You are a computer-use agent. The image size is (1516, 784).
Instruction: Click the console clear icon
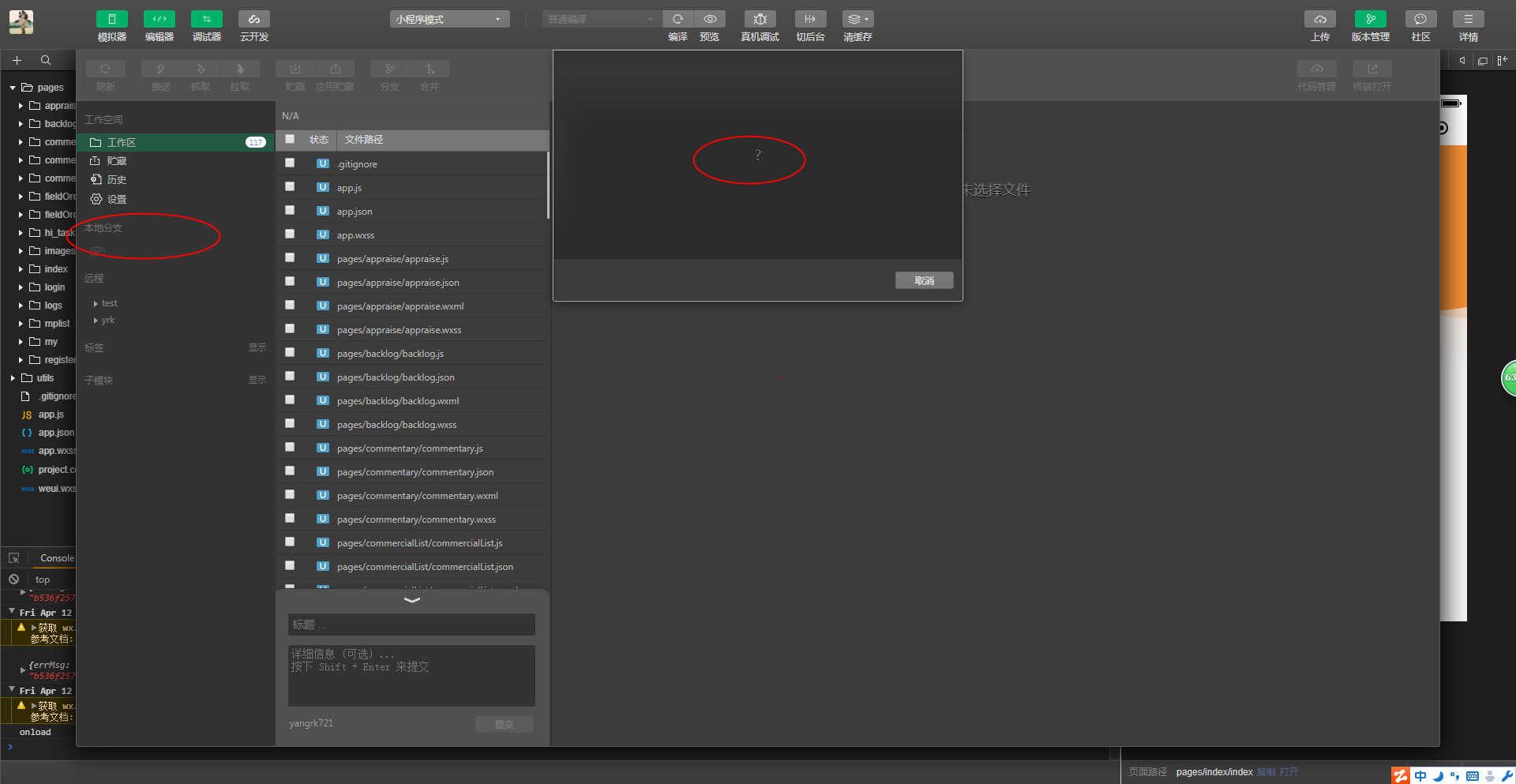click(13, 579)
